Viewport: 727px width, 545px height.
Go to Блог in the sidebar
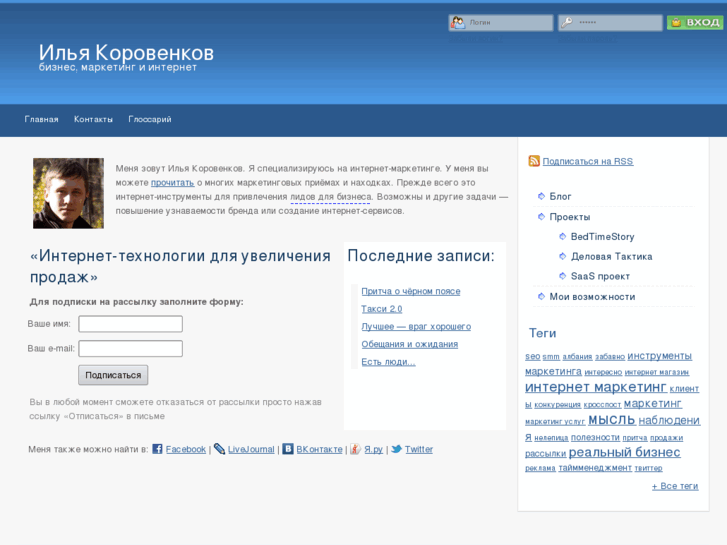[x=560, y=197]
